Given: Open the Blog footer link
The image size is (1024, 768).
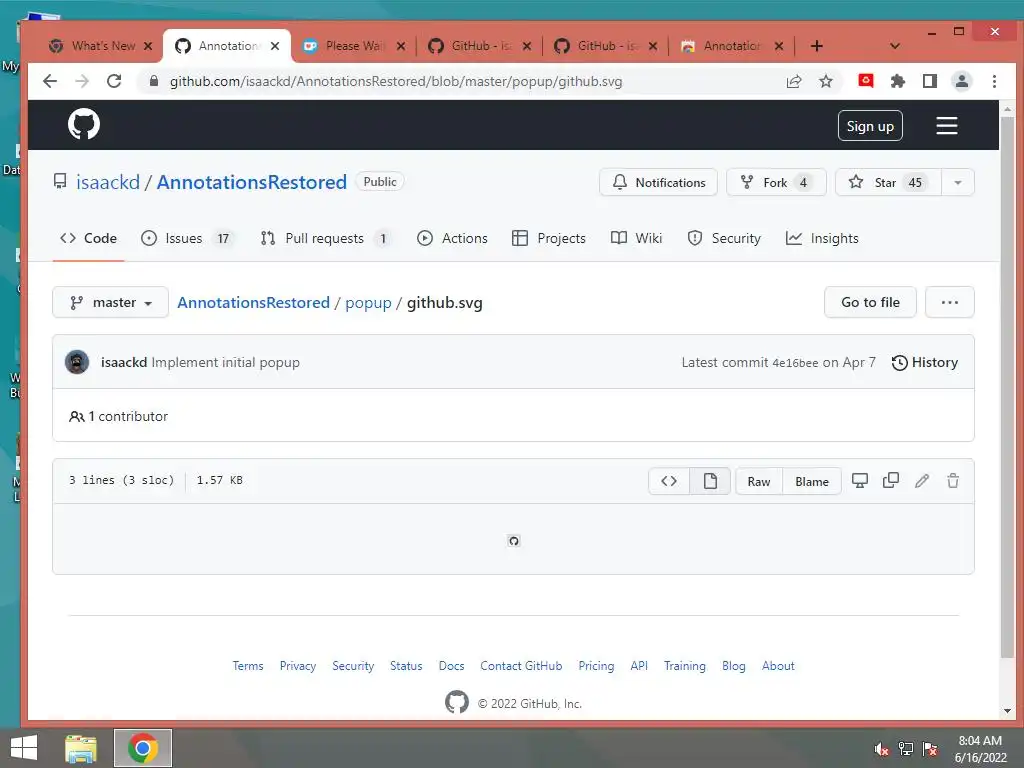Looking at the screenshot, I should click(x=733, y=665).
